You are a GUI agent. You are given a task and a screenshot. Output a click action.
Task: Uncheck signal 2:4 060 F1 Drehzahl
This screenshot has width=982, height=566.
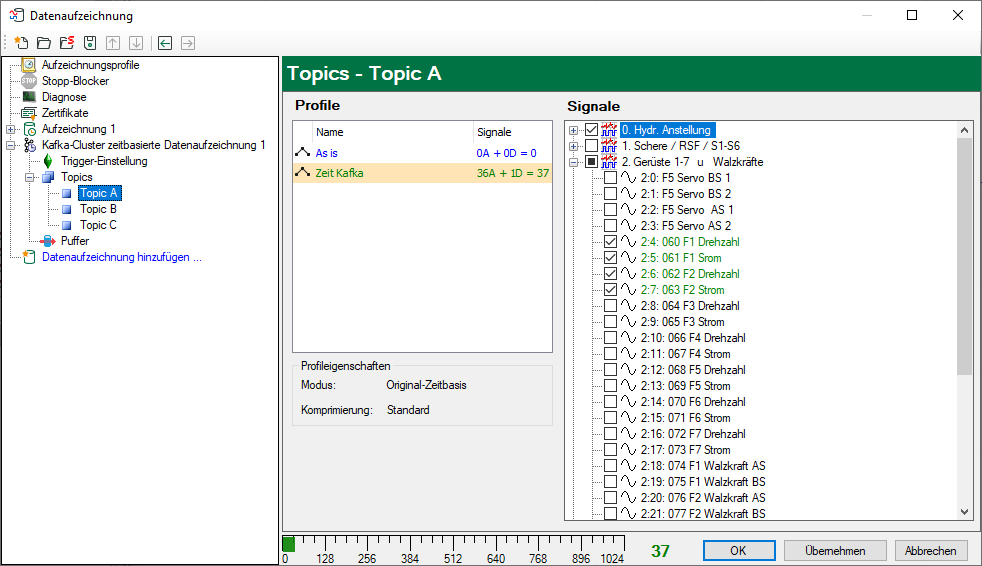point(611,242)
